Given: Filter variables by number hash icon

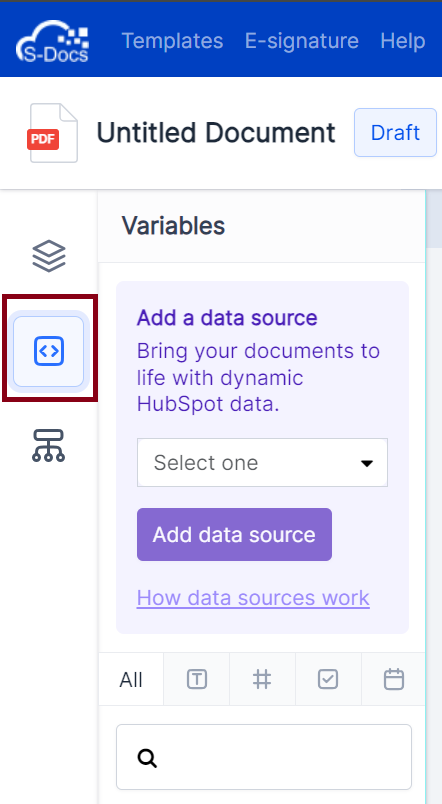Looking at the screenshot, I should pos(262,679).
